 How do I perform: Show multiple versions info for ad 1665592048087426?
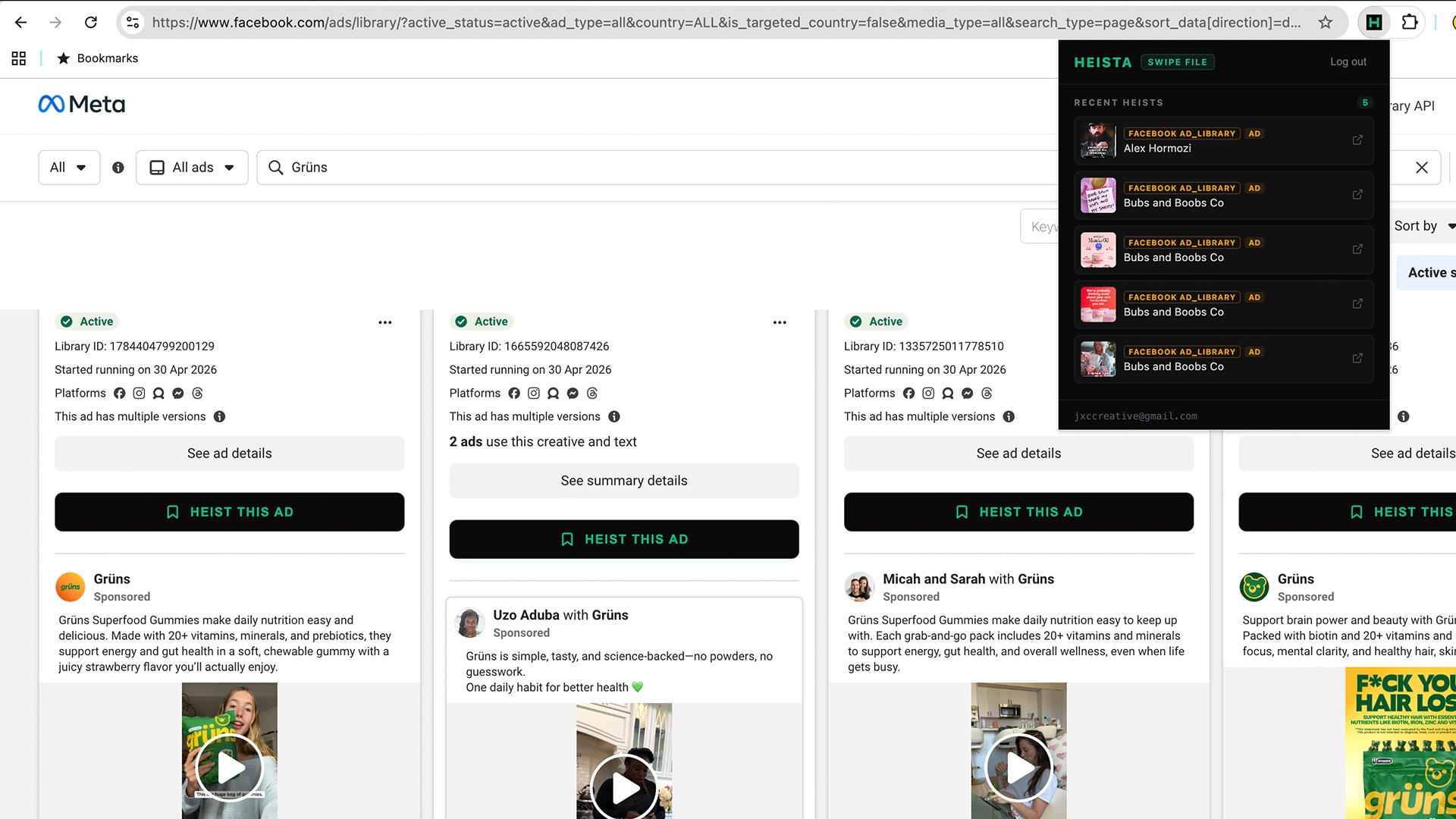click(614, 416)
